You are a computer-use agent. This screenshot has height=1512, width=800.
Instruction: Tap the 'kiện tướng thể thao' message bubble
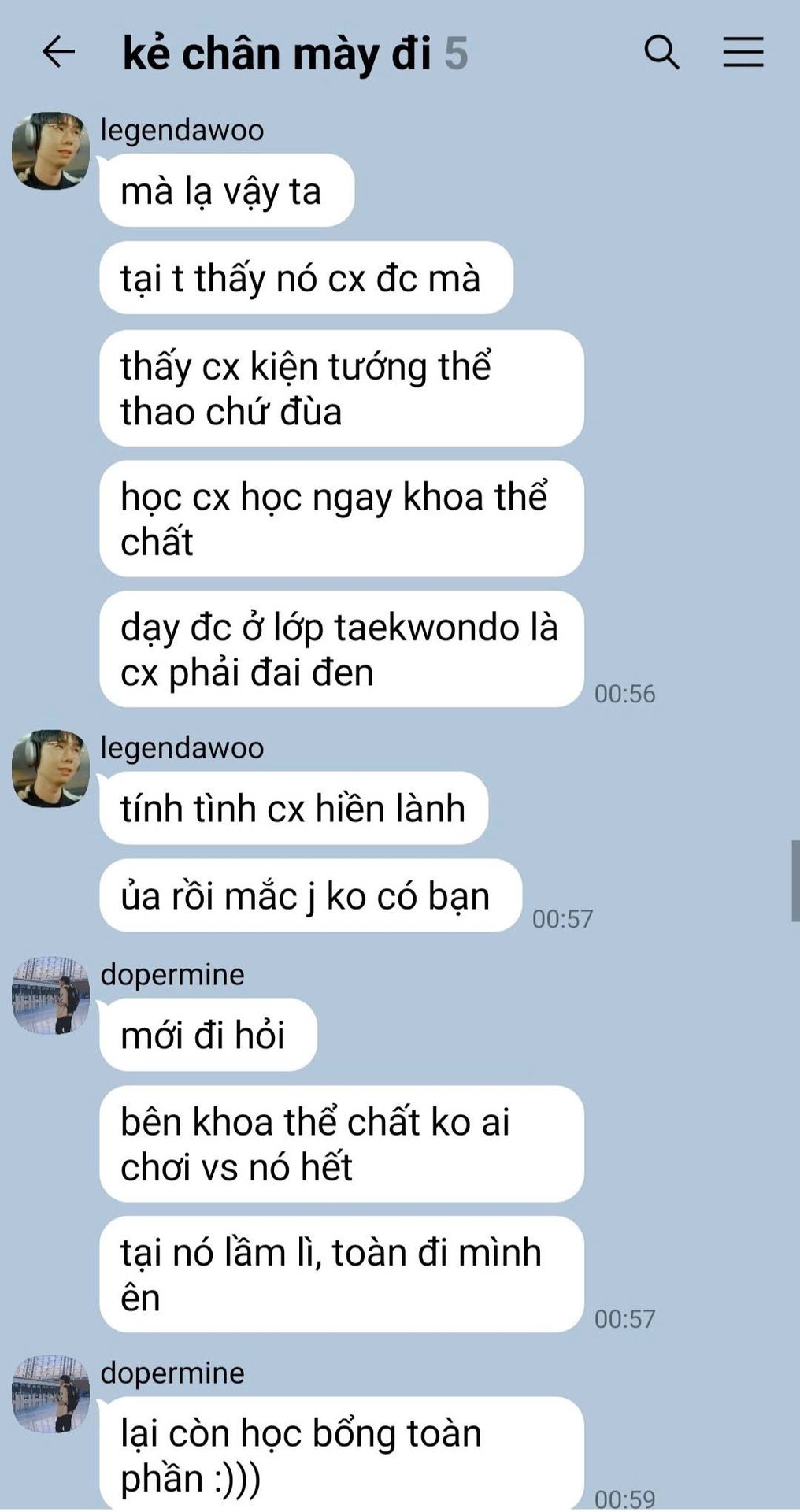(x=342, y=388)
